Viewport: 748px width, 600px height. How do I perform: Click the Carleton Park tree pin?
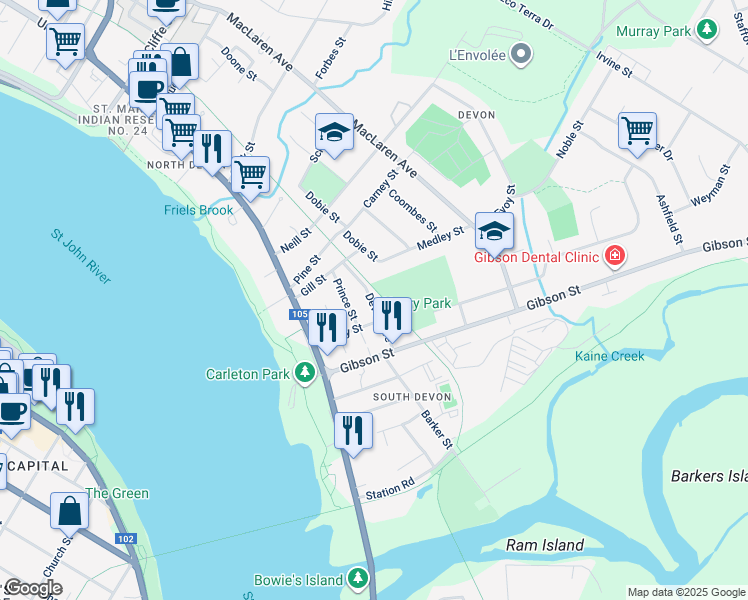coord(305,373)
